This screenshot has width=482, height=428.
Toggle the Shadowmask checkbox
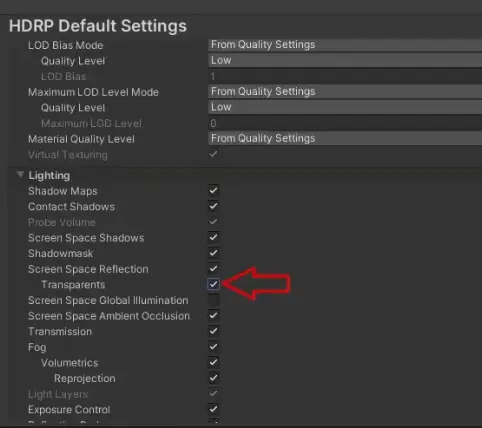pyautogui.click(x=213, y=253)
